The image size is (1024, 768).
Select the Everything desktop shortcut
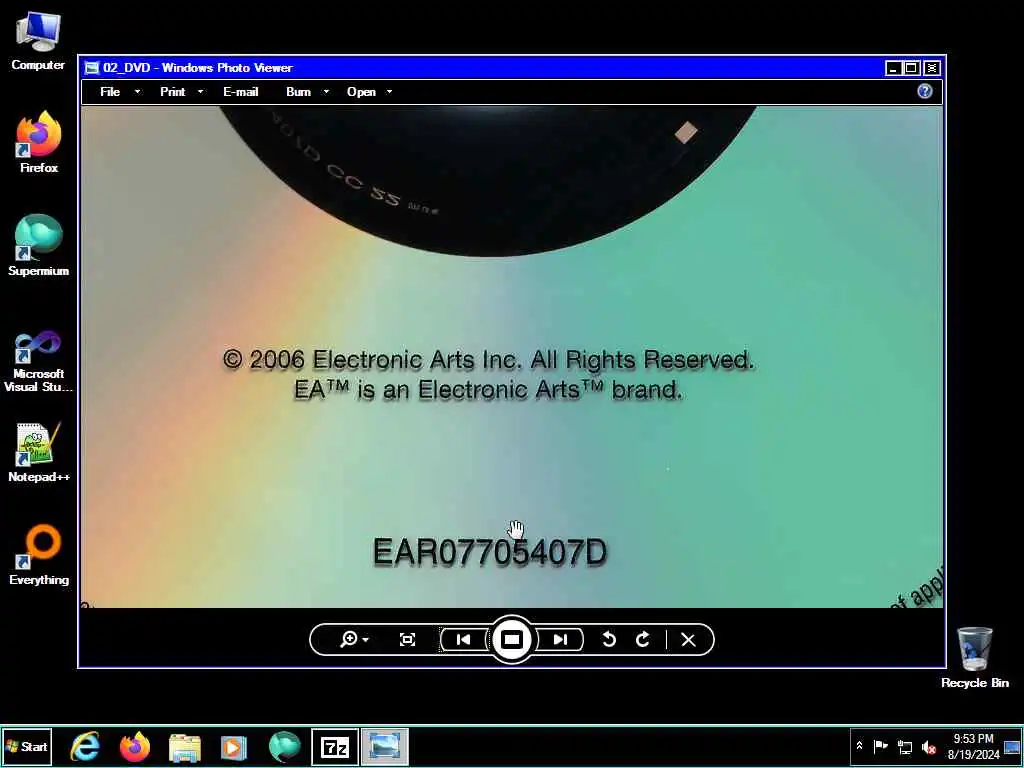(39, 554)
